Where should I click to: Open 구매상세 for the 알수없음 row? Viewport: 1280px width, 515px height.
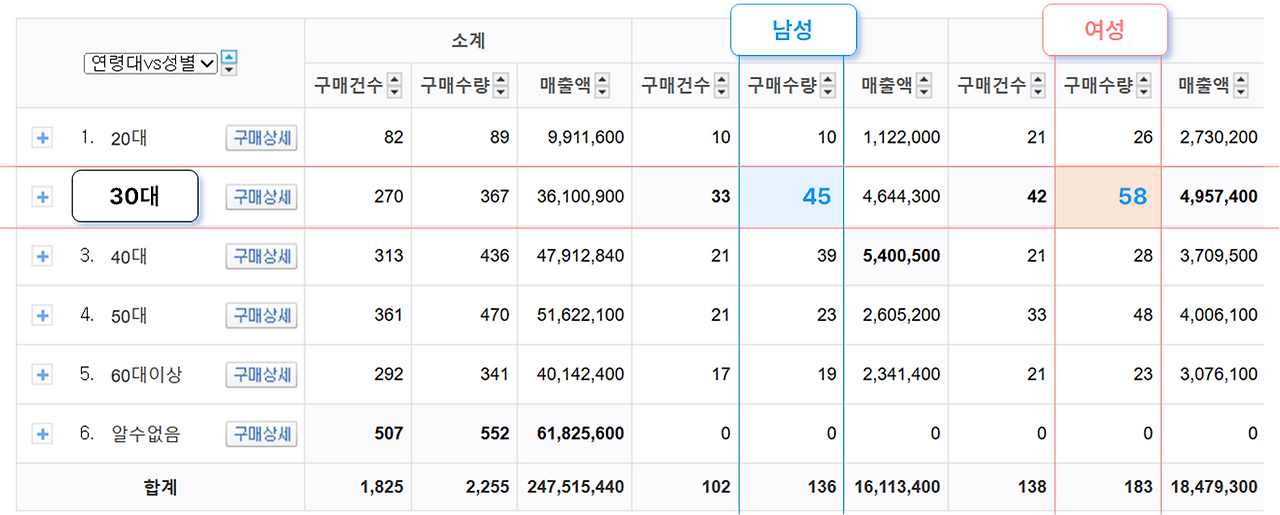click(262, 434)
